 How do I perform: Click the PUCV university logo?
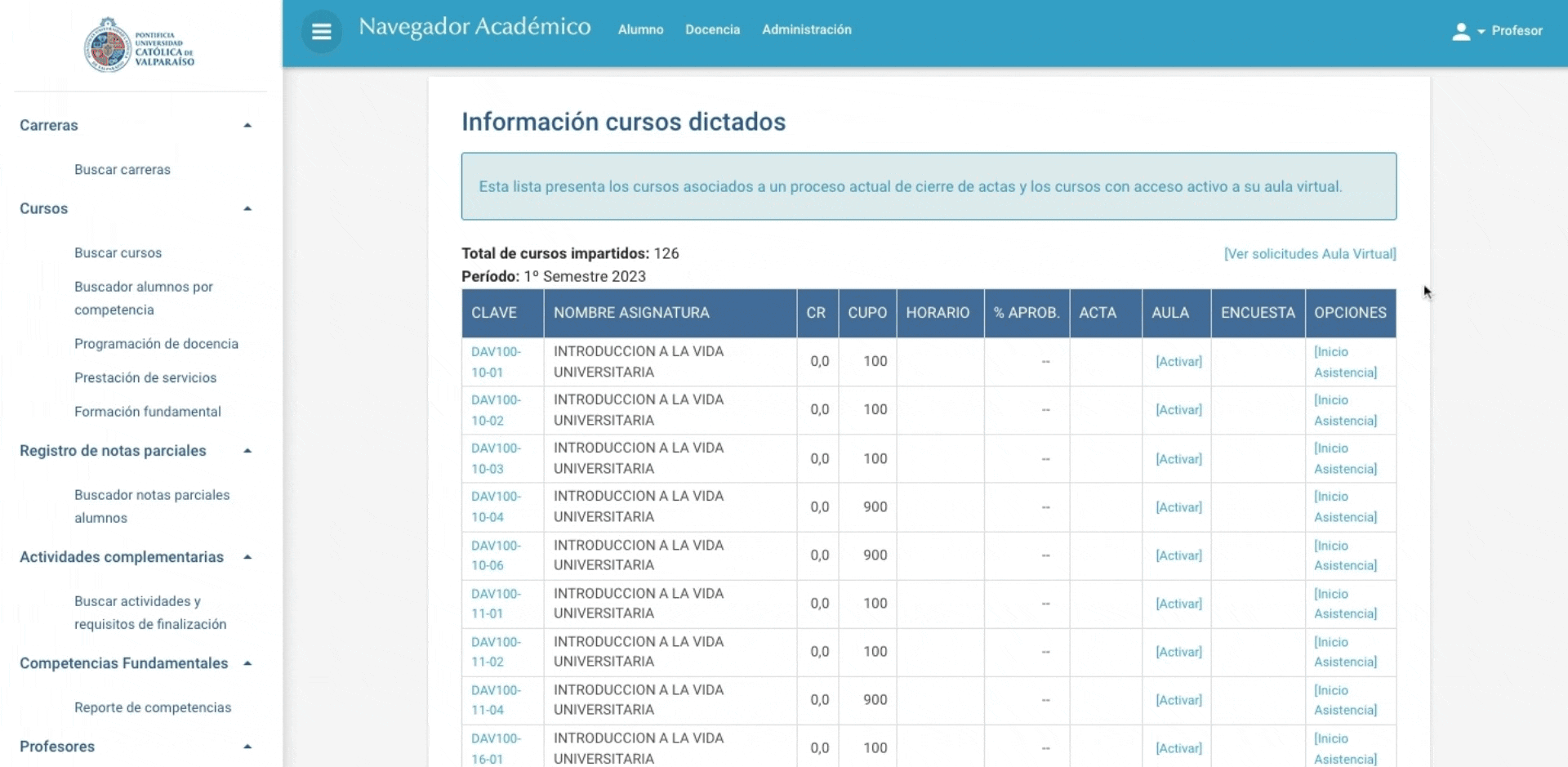click(x=140, y=46)
